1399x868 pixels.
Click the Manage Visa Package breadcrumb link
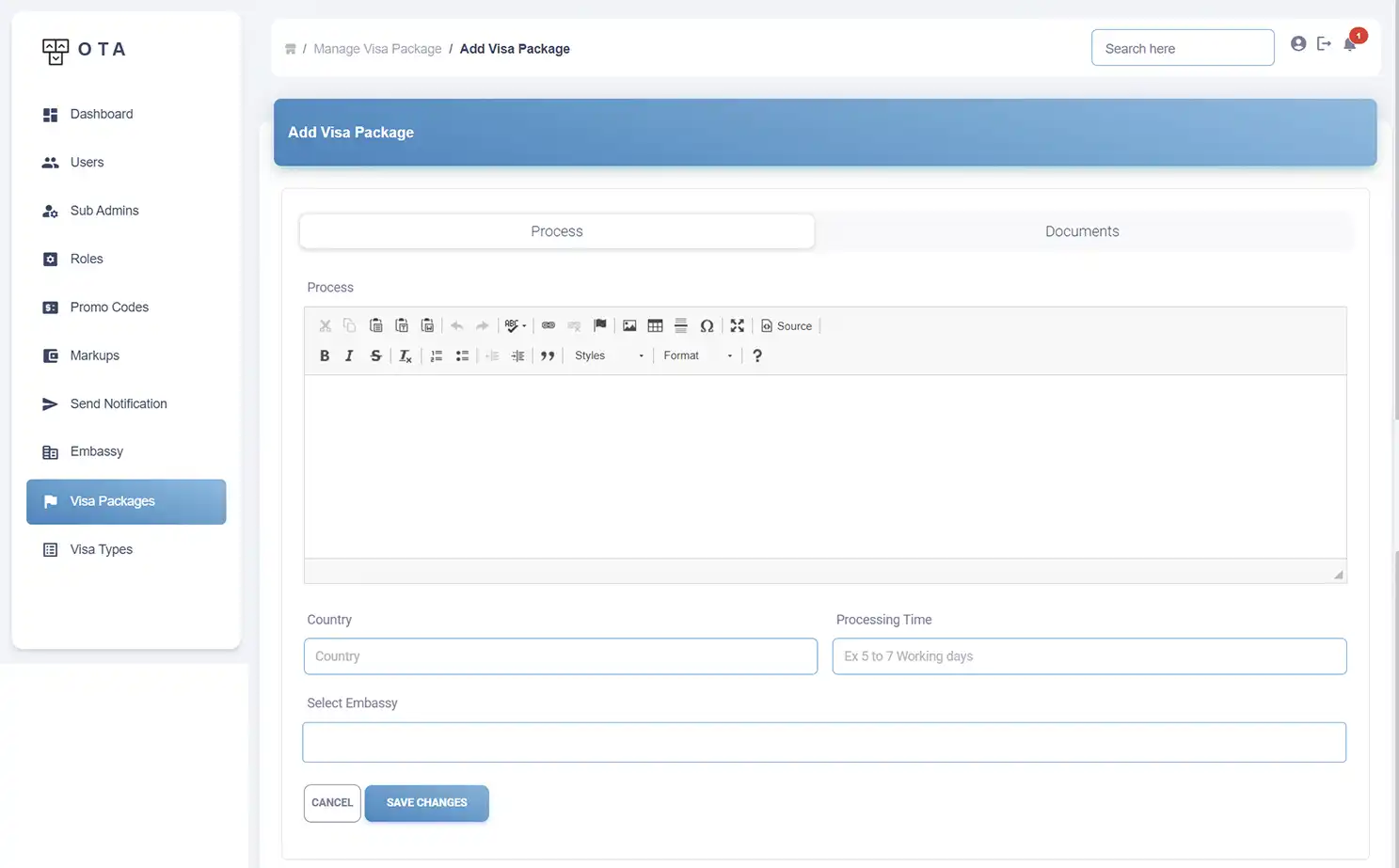coord(377,49)
